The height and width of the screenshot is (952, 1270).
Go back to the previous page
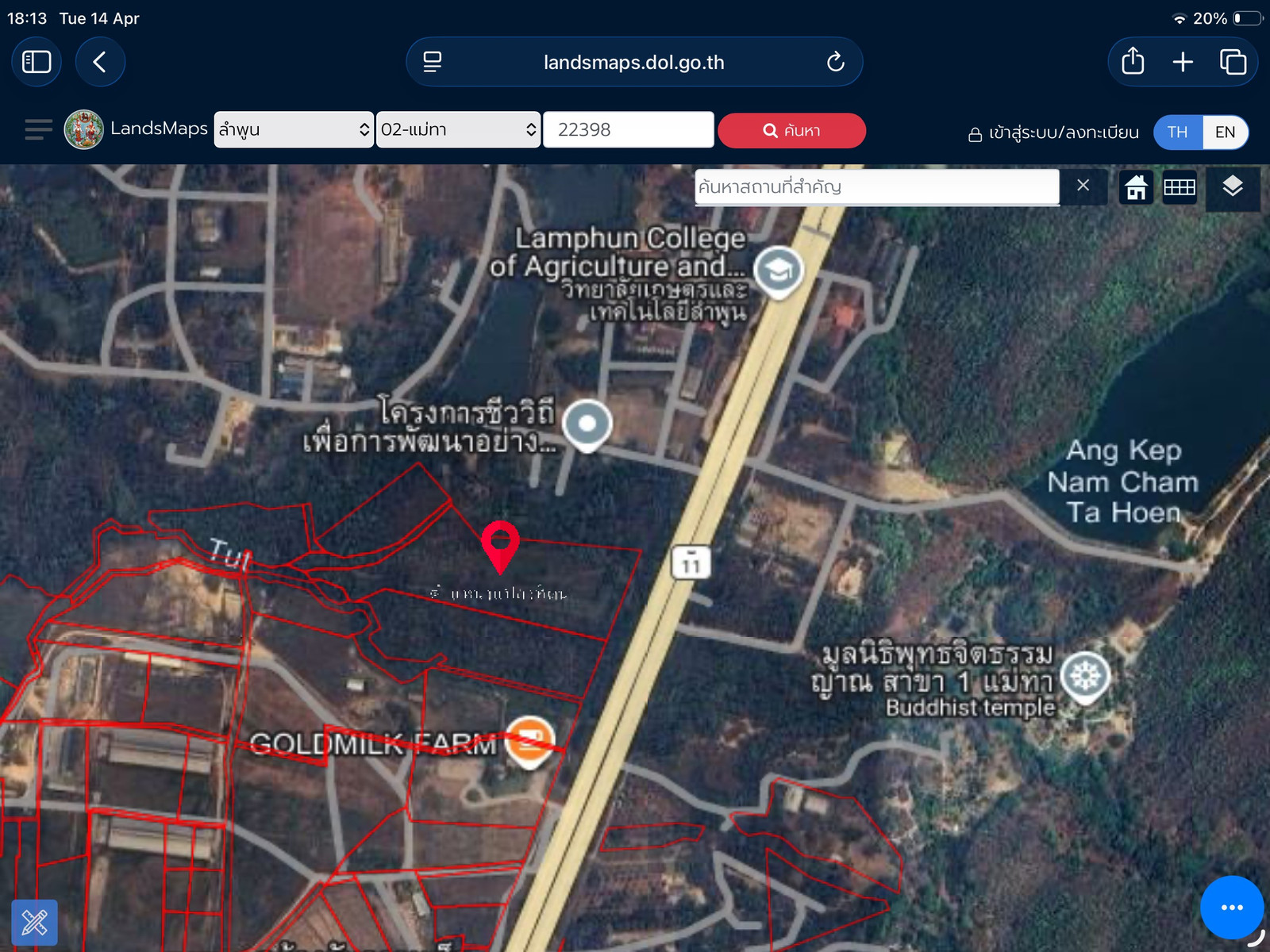[x=100, y=62]
